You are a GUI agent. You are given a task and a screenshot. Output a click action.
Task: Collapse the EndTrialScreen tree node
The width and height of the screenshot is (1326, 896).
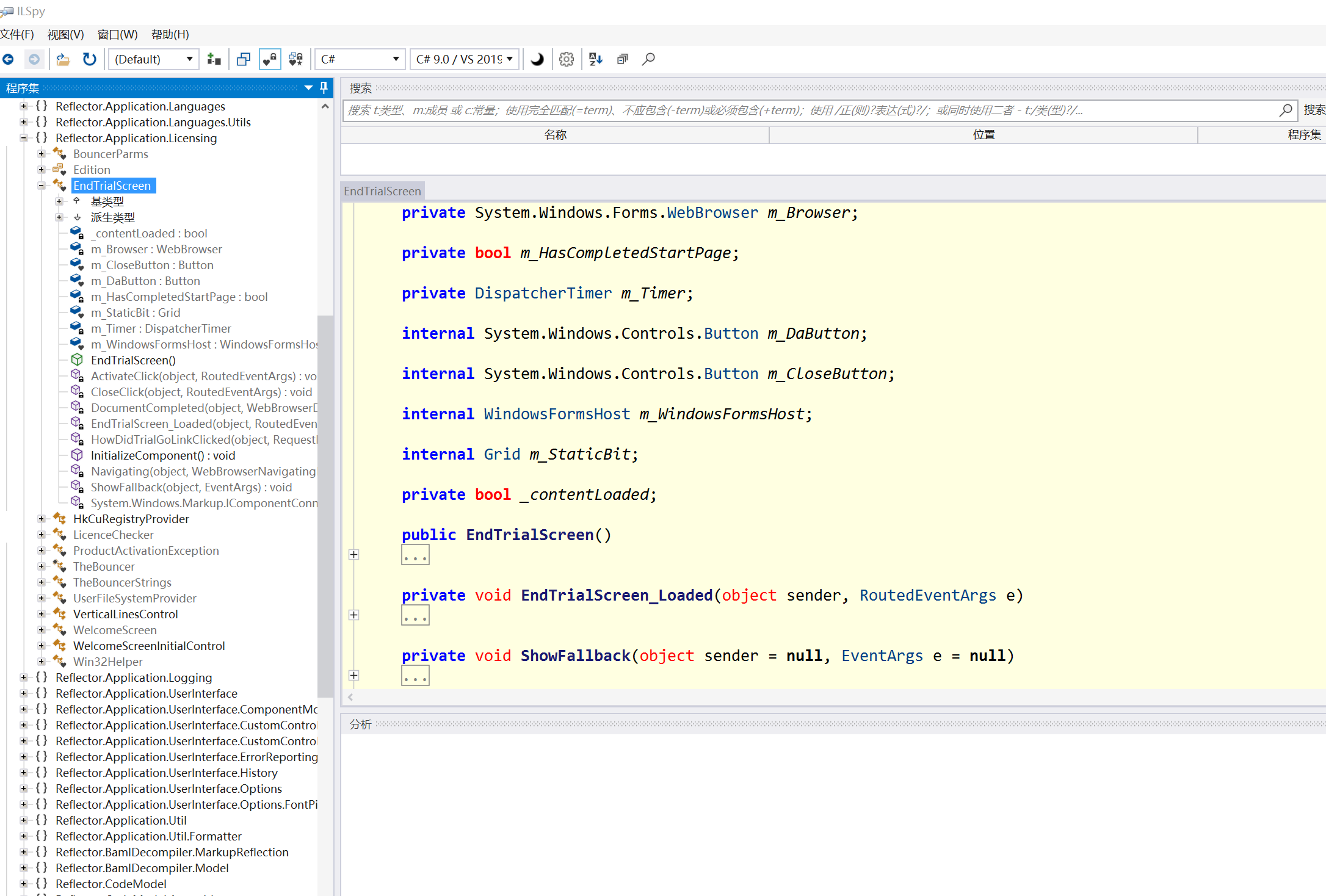coord(42,186)
